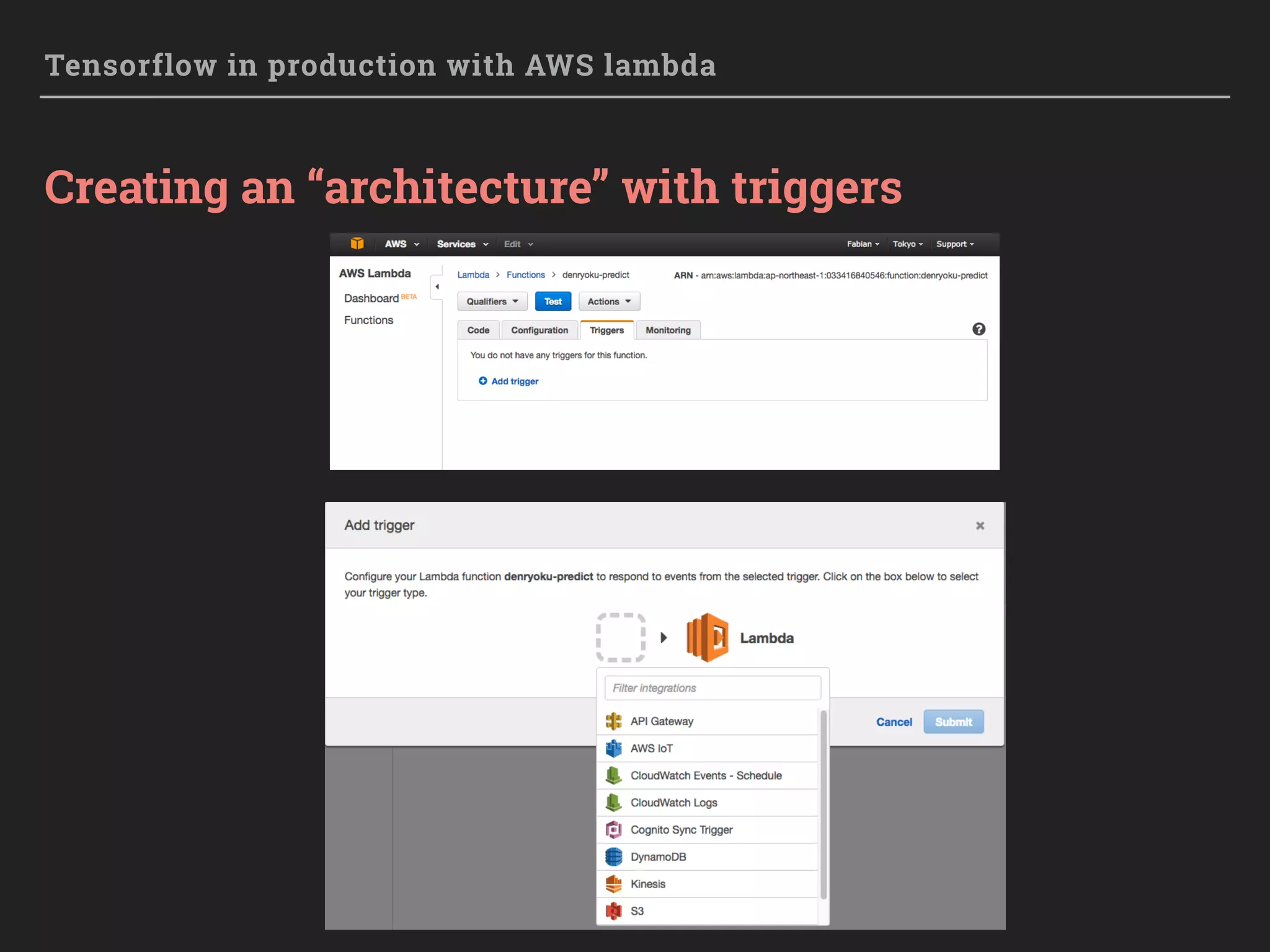Open the Fabian account dropdown
Viewport: 1270px width, 952px height.
tap(863, 244)
